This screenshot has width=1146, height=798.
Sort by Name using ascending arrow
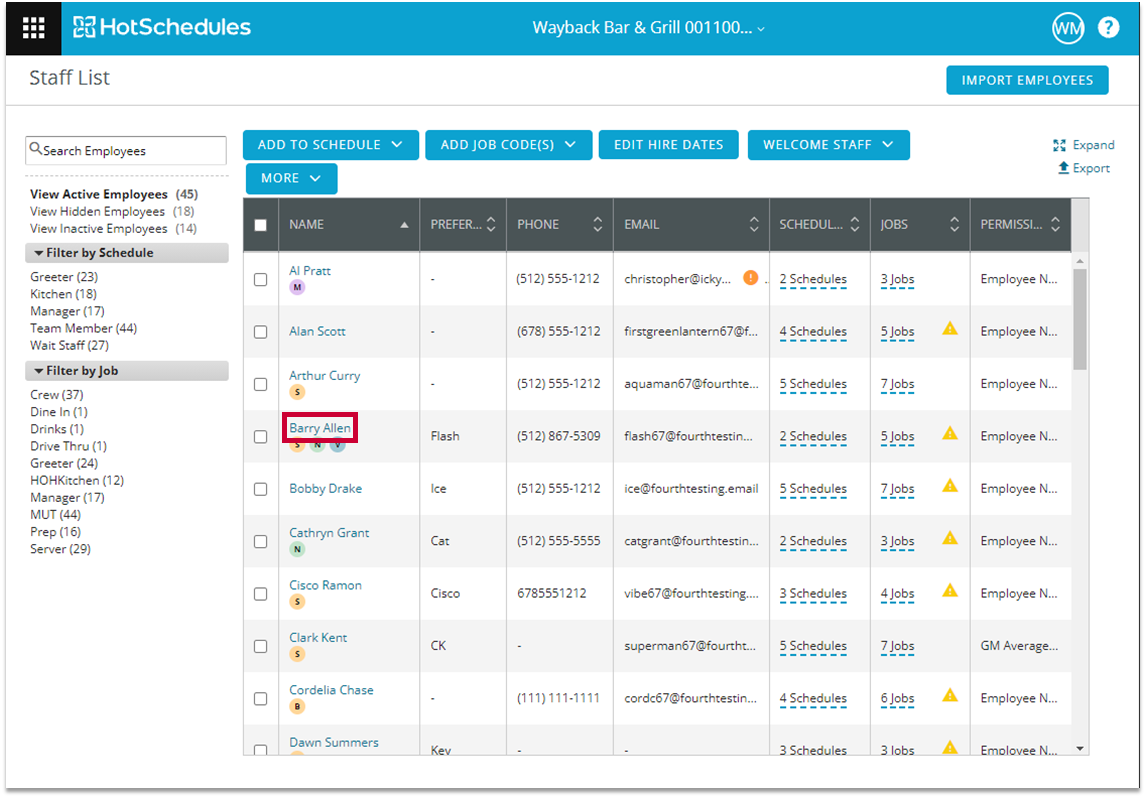pos(404,225)
